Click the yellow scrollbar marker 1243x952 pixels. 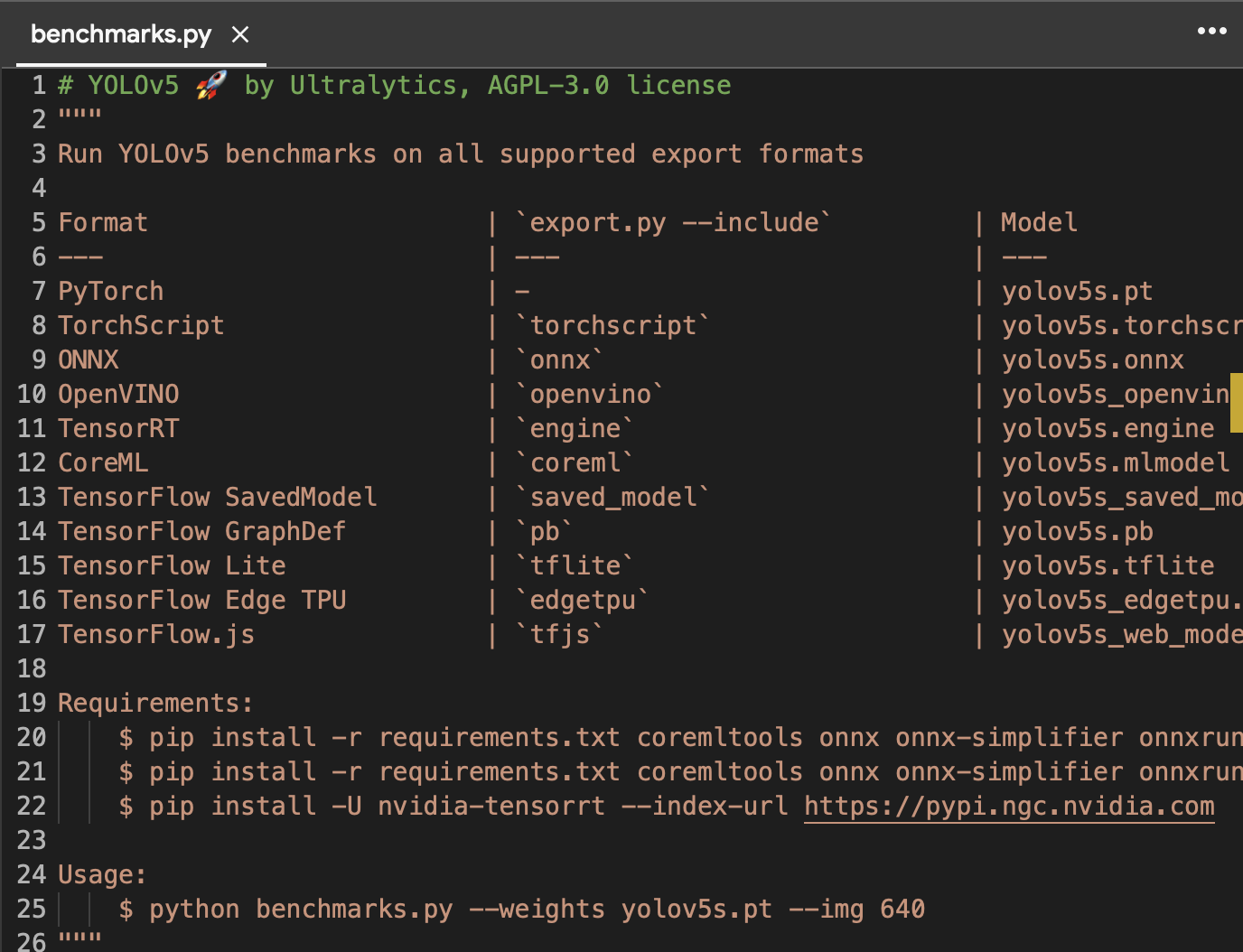coord(1237,403)
